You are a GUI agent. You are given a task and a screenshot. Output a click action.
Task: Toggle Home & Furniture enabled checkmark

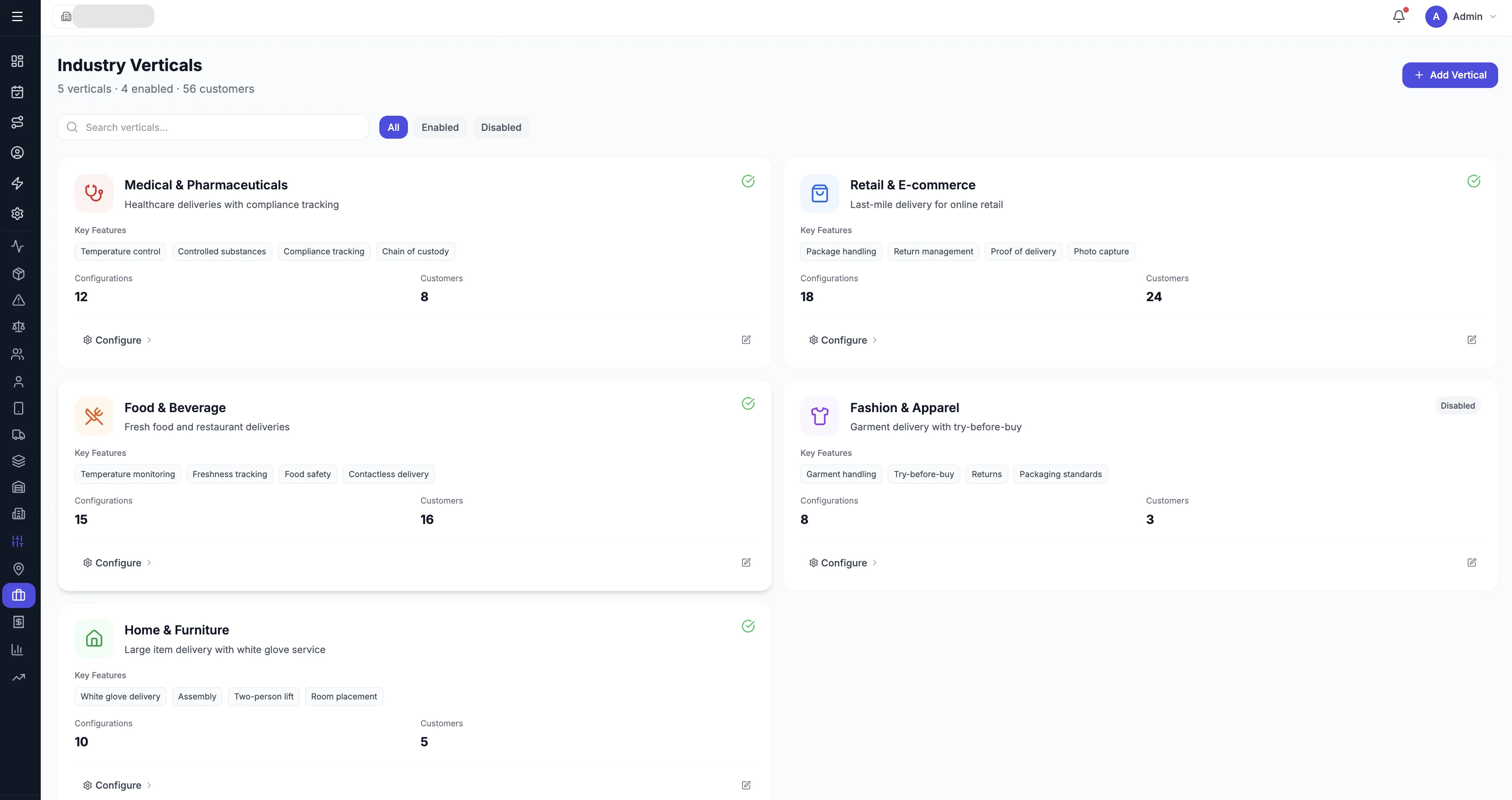[x=748, y=626]
